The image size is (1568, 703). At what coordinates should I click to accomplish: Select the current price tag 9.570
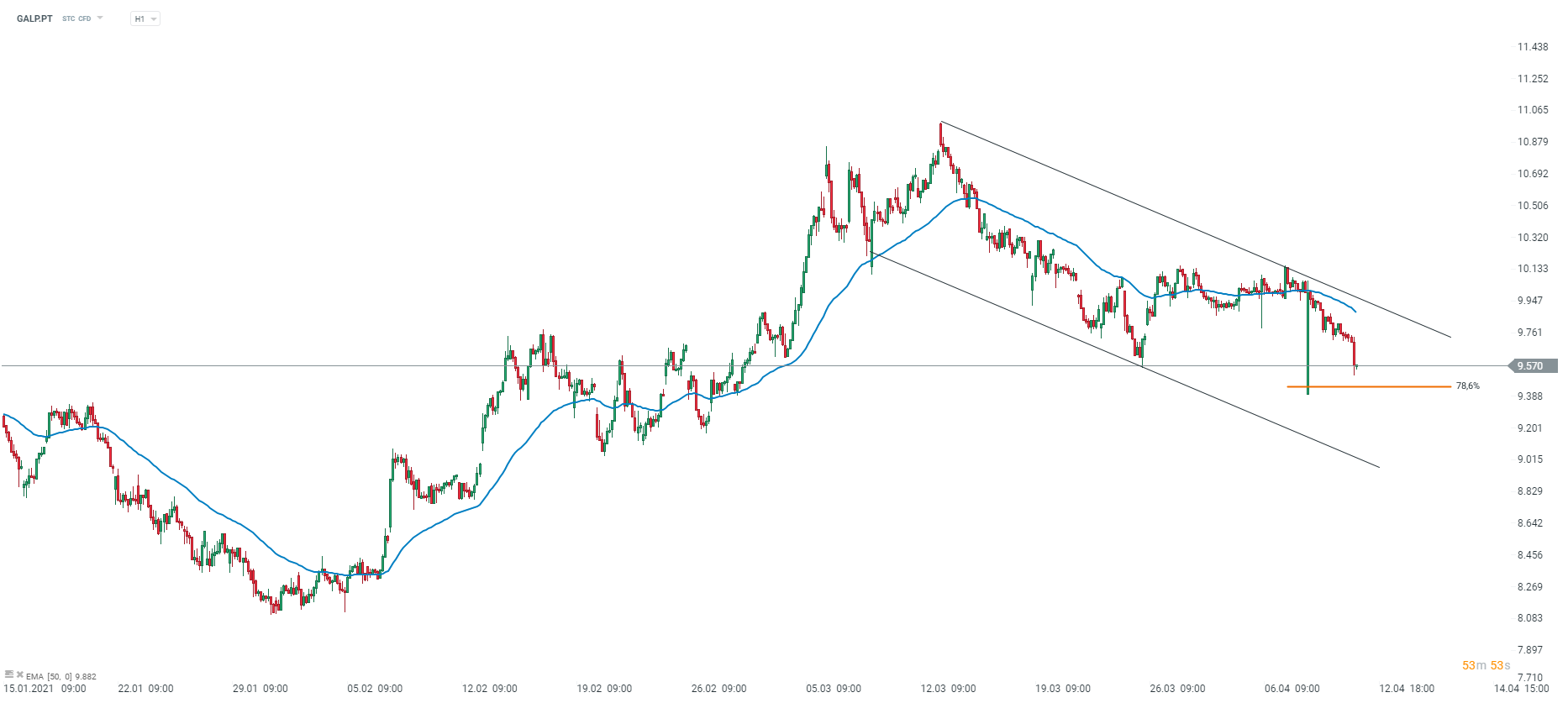coord(1533,366)
